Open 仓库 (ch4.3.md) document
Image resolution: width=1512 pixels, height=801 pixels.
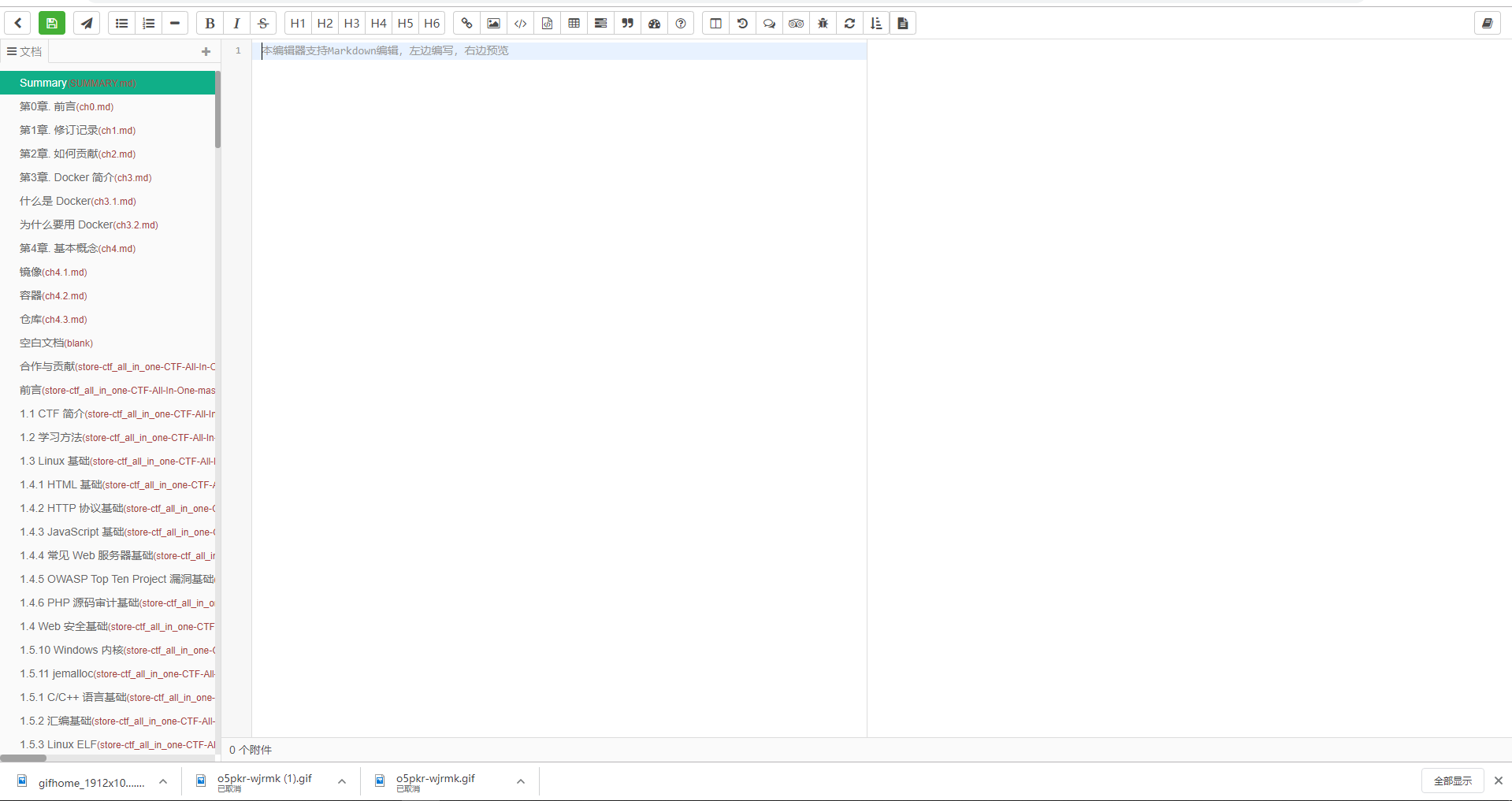pos(107,319)
